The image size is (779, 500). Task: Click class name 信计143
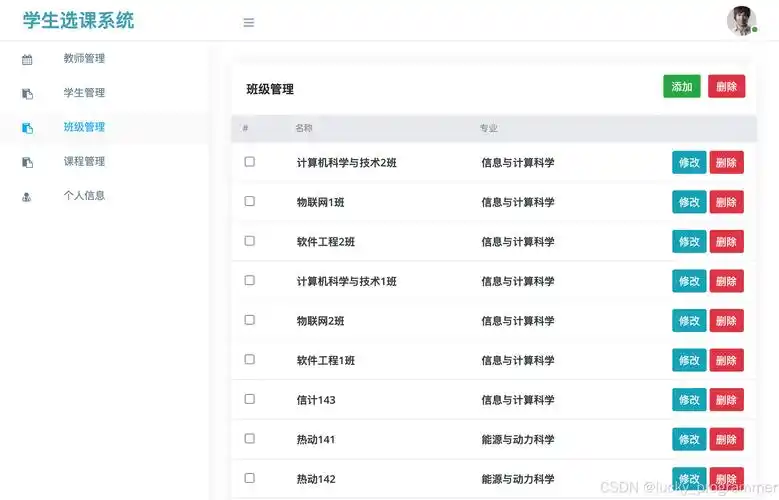pyautogui.click(x=316, y=400)
